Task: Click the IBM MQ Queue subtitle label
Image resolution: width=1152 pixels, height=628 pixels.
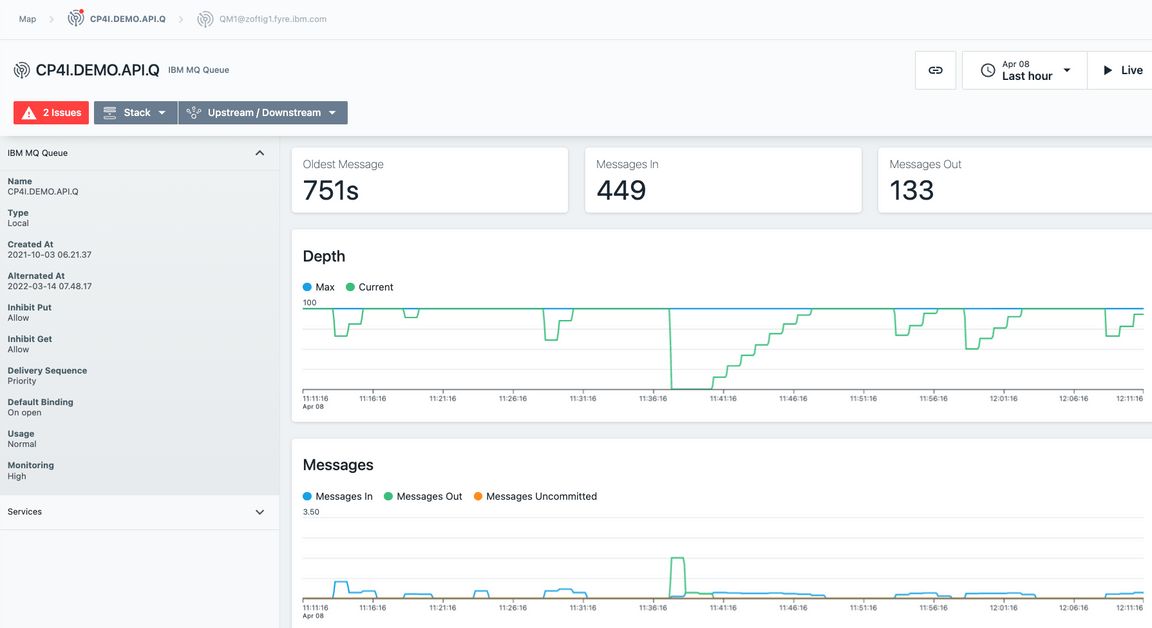Action: 198,71
